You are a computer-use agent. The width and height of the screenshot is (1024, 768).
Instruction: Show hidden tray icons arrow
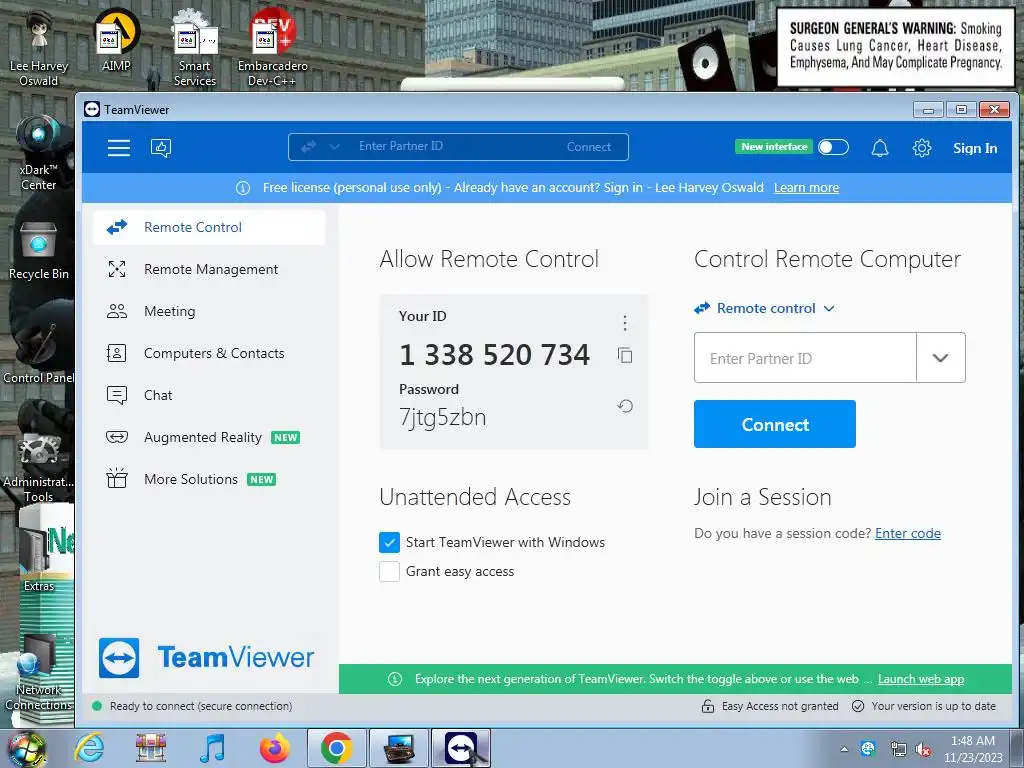point(844,750)
